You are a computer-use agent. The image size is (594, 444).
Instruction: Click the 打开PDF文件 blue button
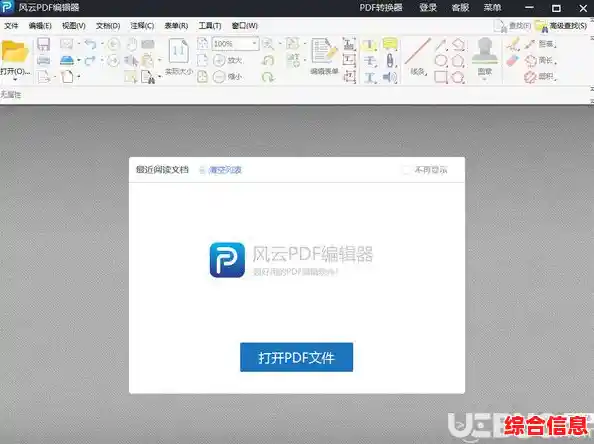[x=296, y=357]
